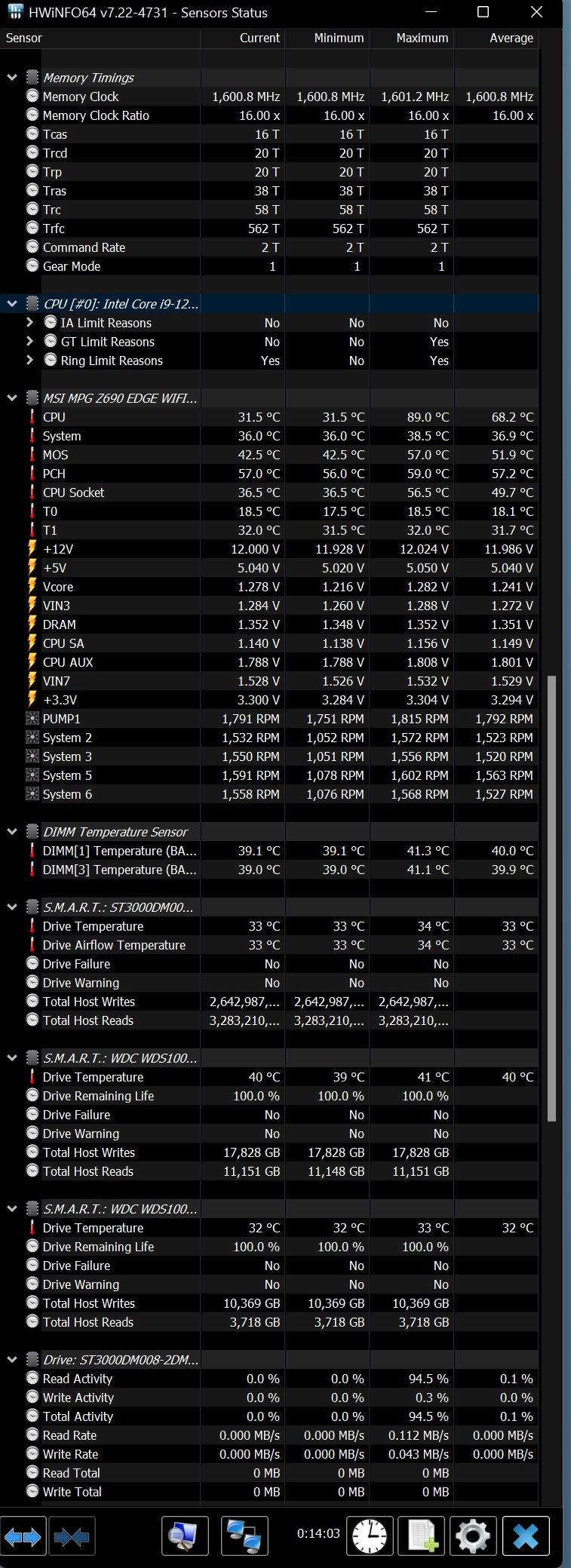Click the PUMP1 current 1,791 RPM value
This screenshot has width=571, height=1568.
250,719
